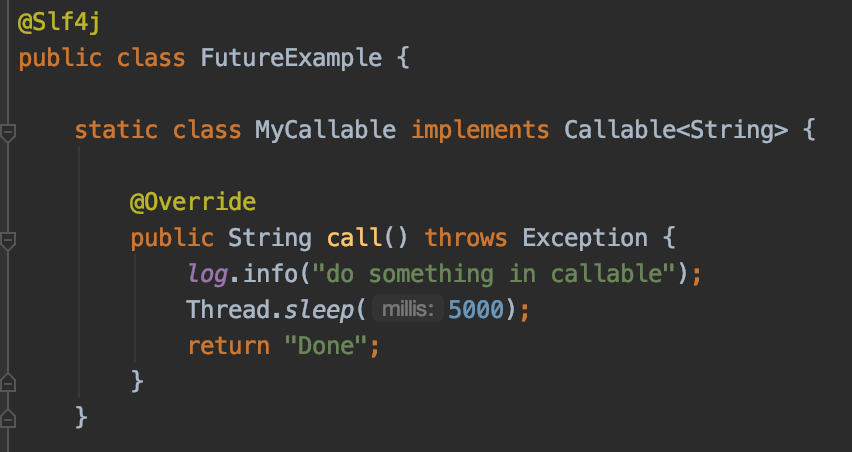
Task: Click the 5000 numeric literal
Action: click(x=475, y=310)
